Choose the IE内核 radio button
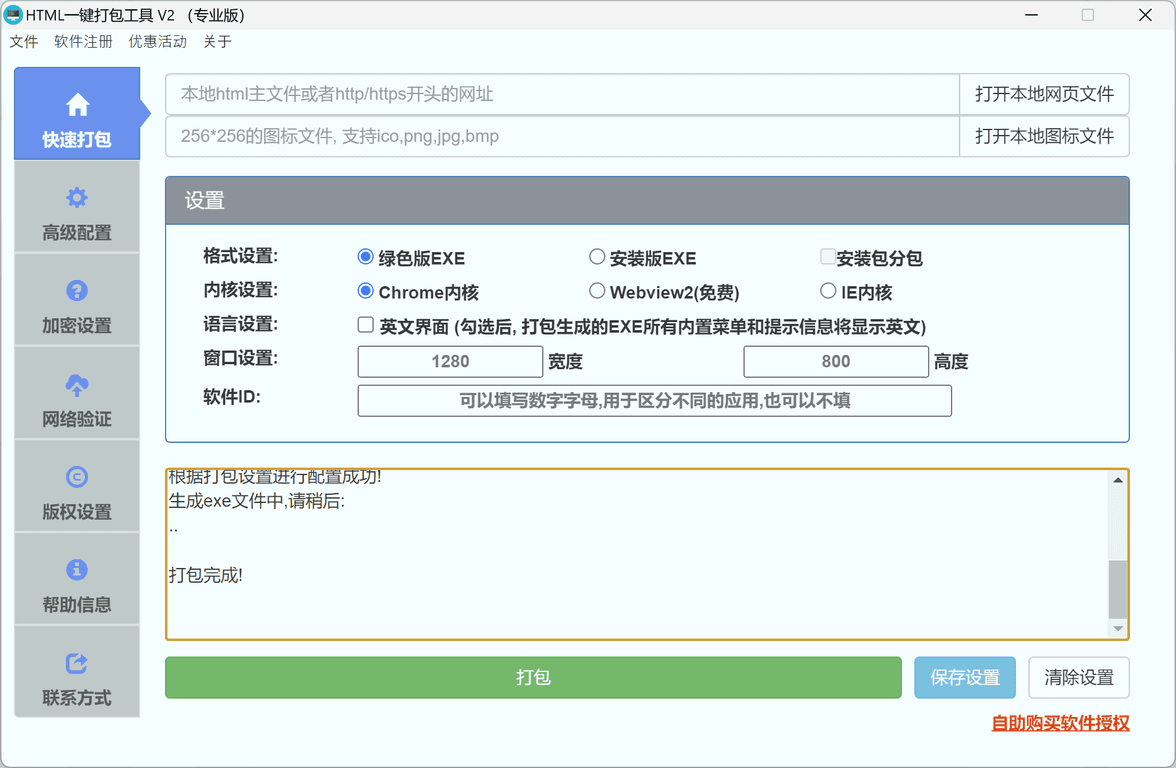The image size is (1176, 768). [828, 291]
